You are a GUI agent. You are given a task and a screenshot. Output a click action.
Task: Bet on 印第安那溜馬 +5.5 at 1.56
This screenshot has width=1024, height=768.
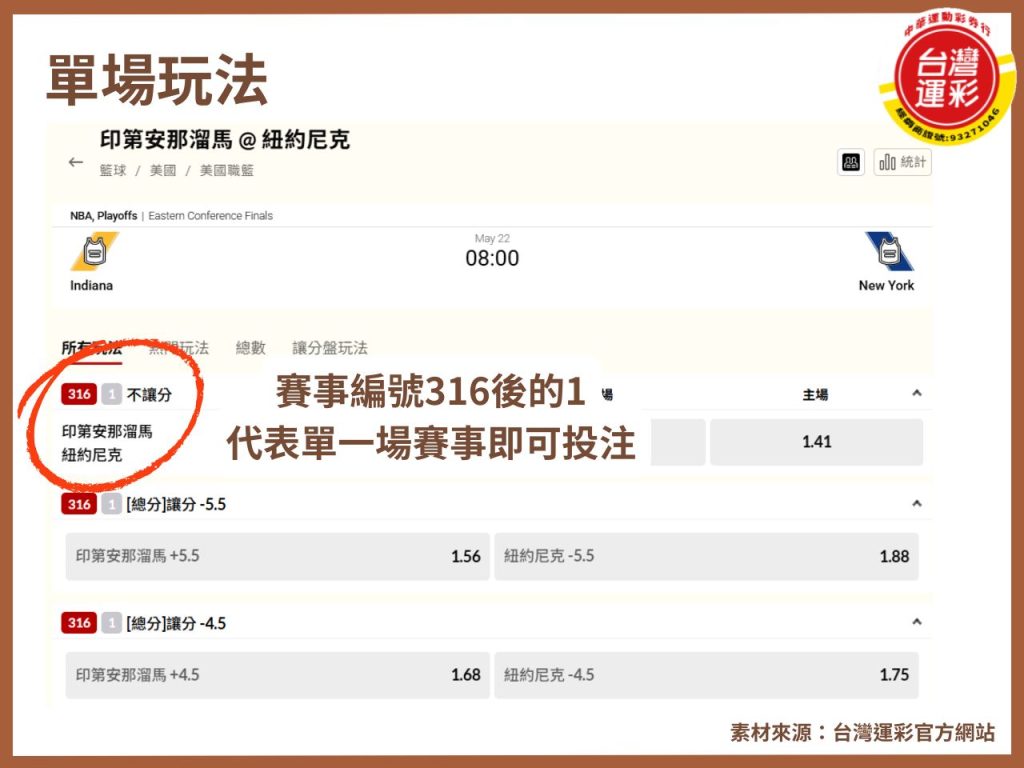tap(278, 556)
